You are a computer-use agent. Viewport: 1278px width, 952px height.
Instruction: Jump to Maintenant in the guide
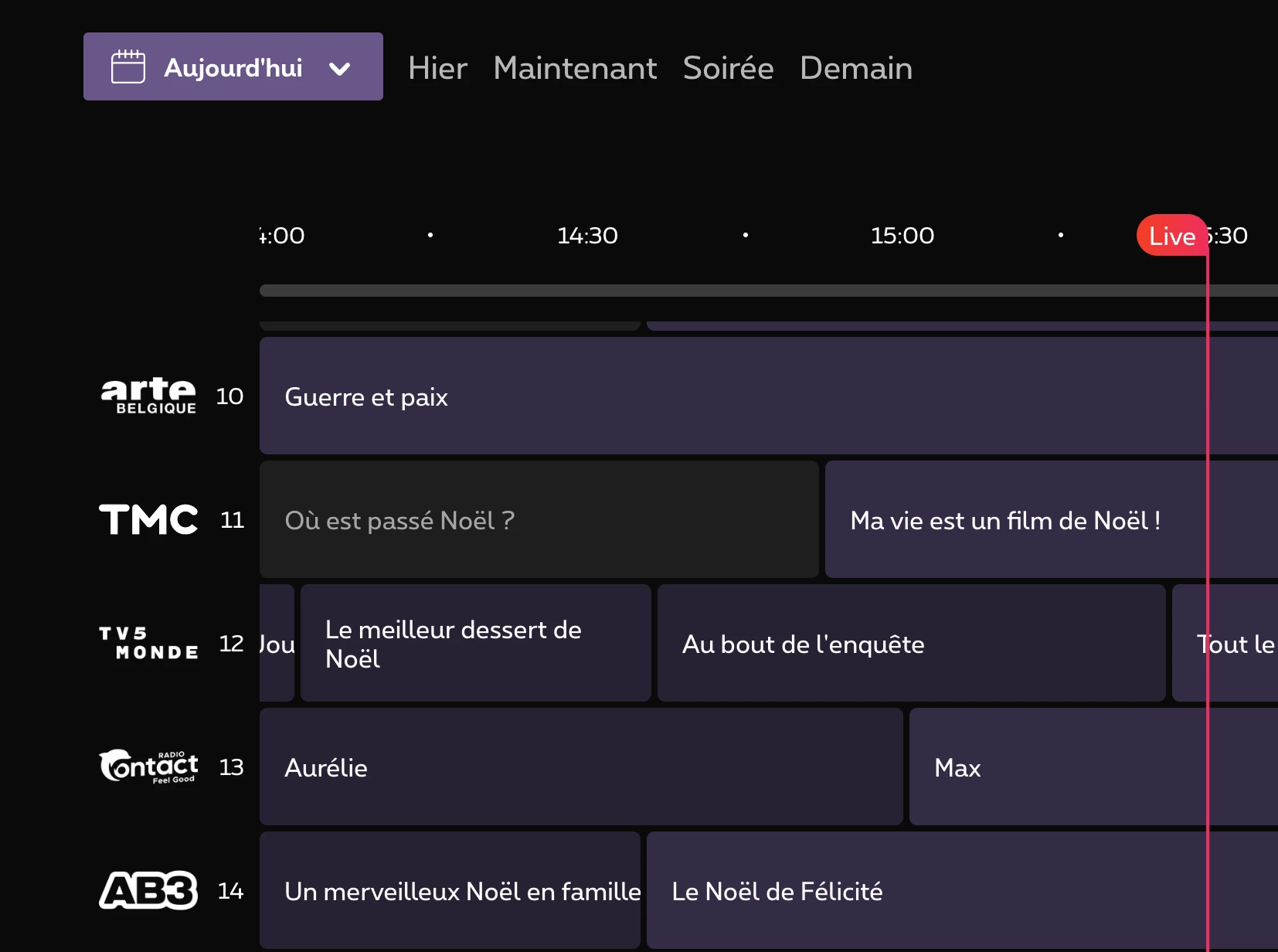point(575,68)
